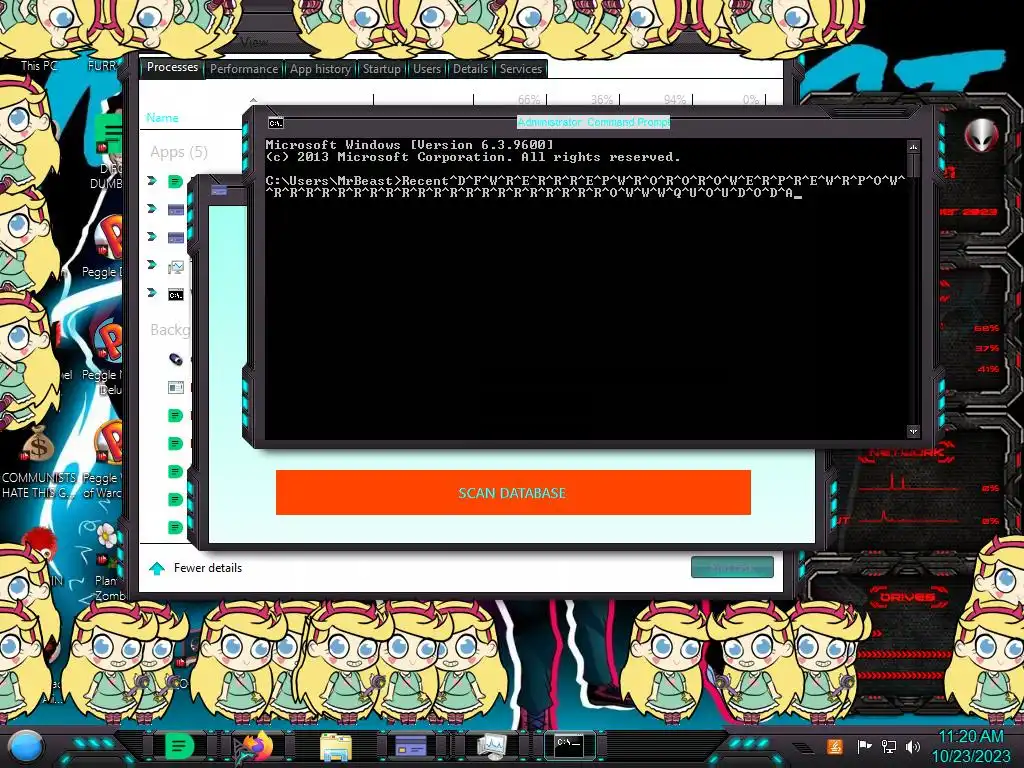
Task: Open the App history tab
Action: click(320, 69)
